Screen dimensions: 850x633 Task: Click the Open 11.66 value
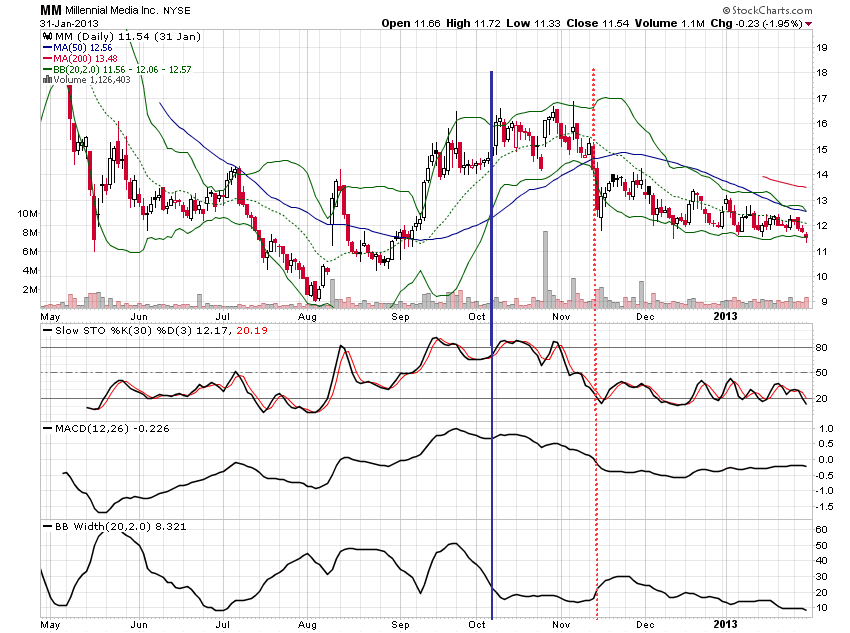[x=410, y=23]
